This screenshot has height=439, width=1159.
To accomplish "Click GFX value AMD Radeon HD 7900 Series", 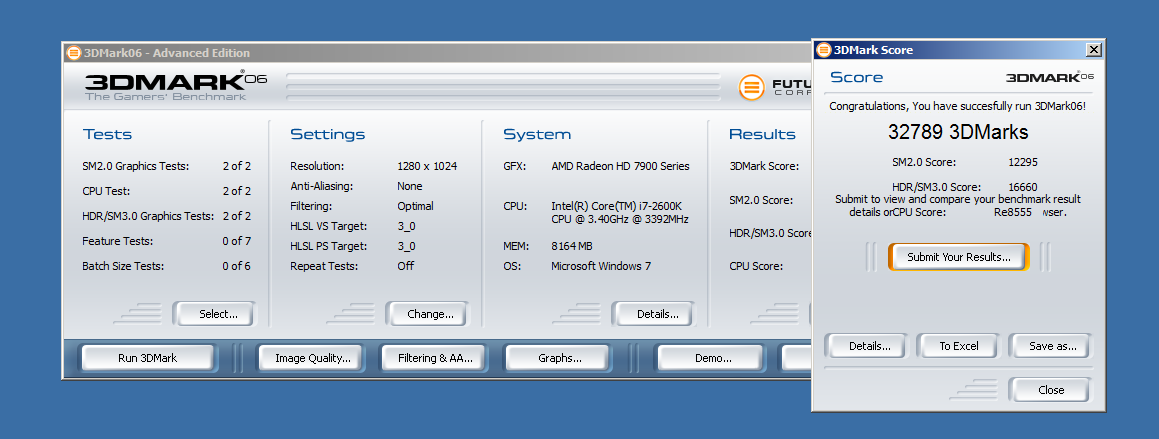I will (620, 166).
